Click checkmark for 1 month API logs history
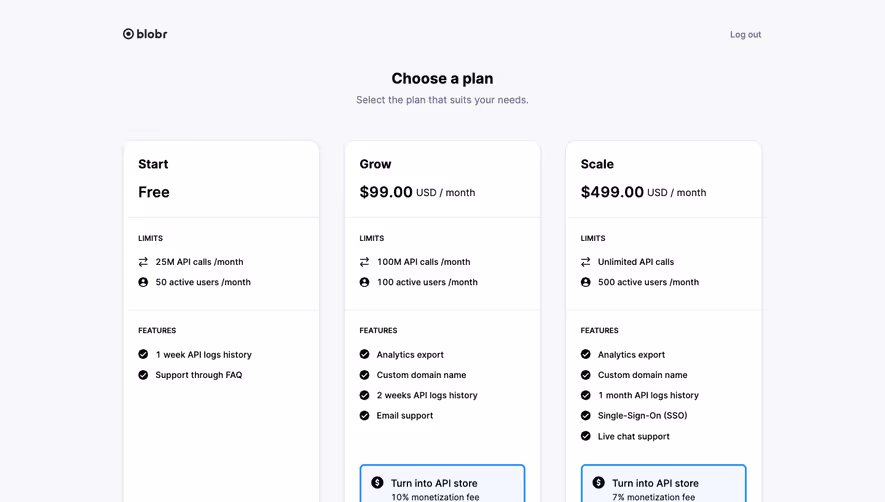The width and height of the screenshot is (885, 502). click(586, 395)
